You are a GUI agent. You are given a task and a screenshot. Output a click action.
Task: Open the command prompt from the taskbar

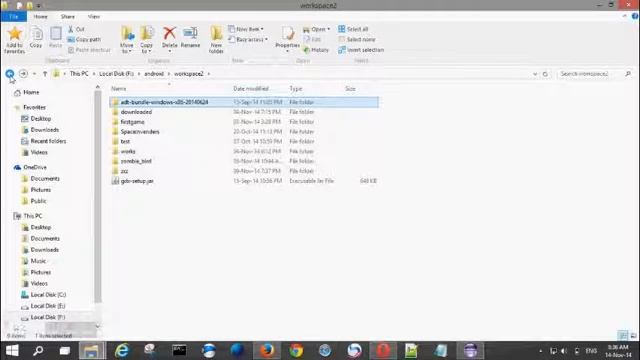[179, 351]
